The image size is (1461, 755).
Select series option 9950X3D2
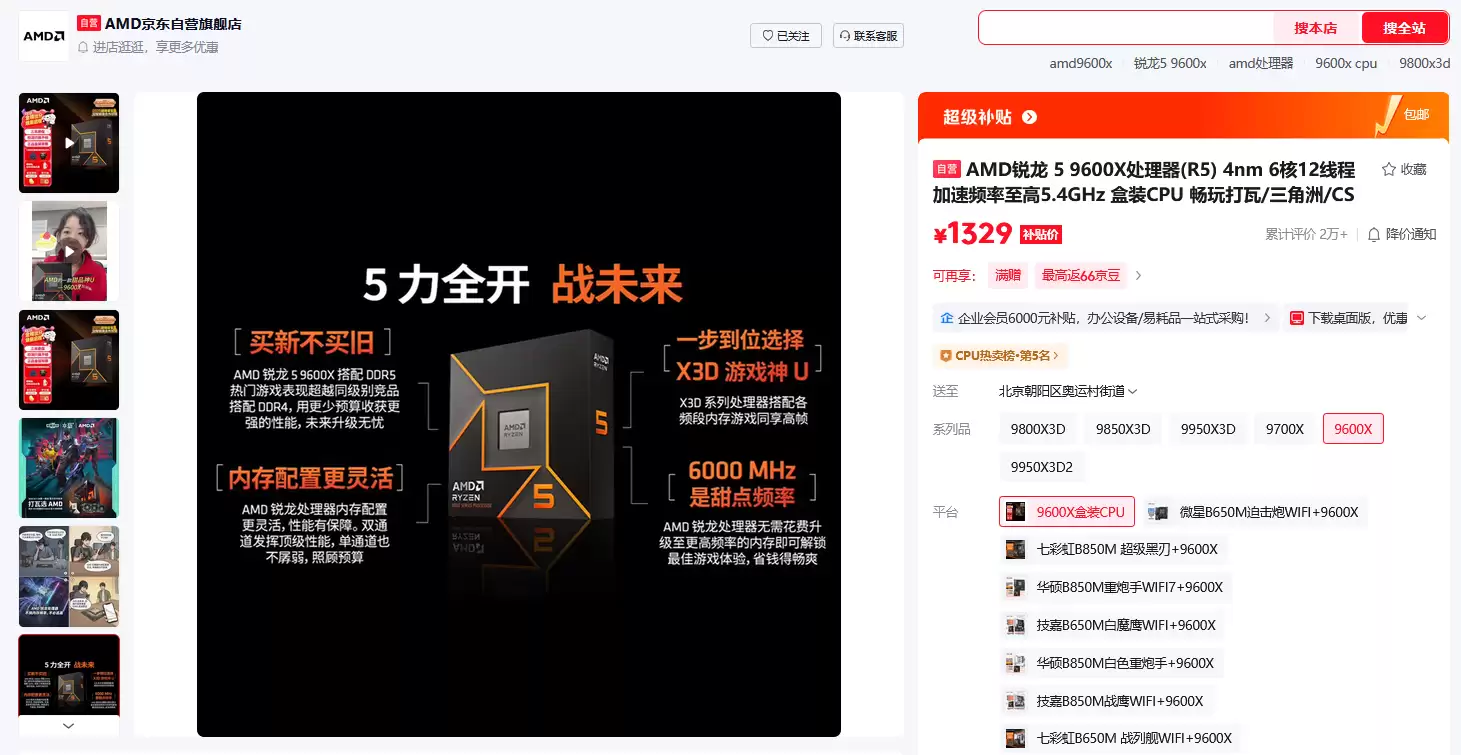[x=1042, y=467]
